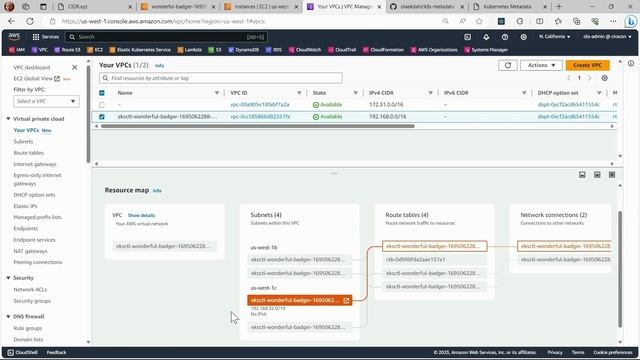Open highlighted us-west-1c subnet external link icon
This screenshot has height=360, width=640.
[346, 300]
